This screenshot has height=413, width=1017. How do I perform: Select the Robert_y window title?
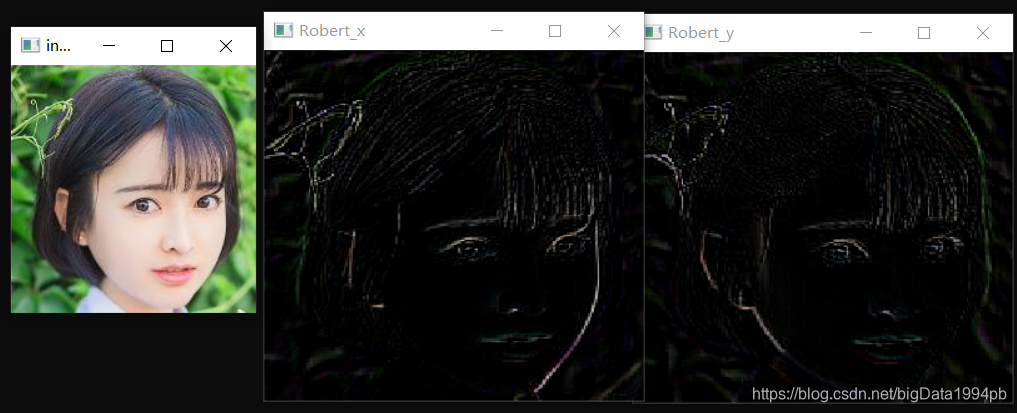(x=701, y=33)
